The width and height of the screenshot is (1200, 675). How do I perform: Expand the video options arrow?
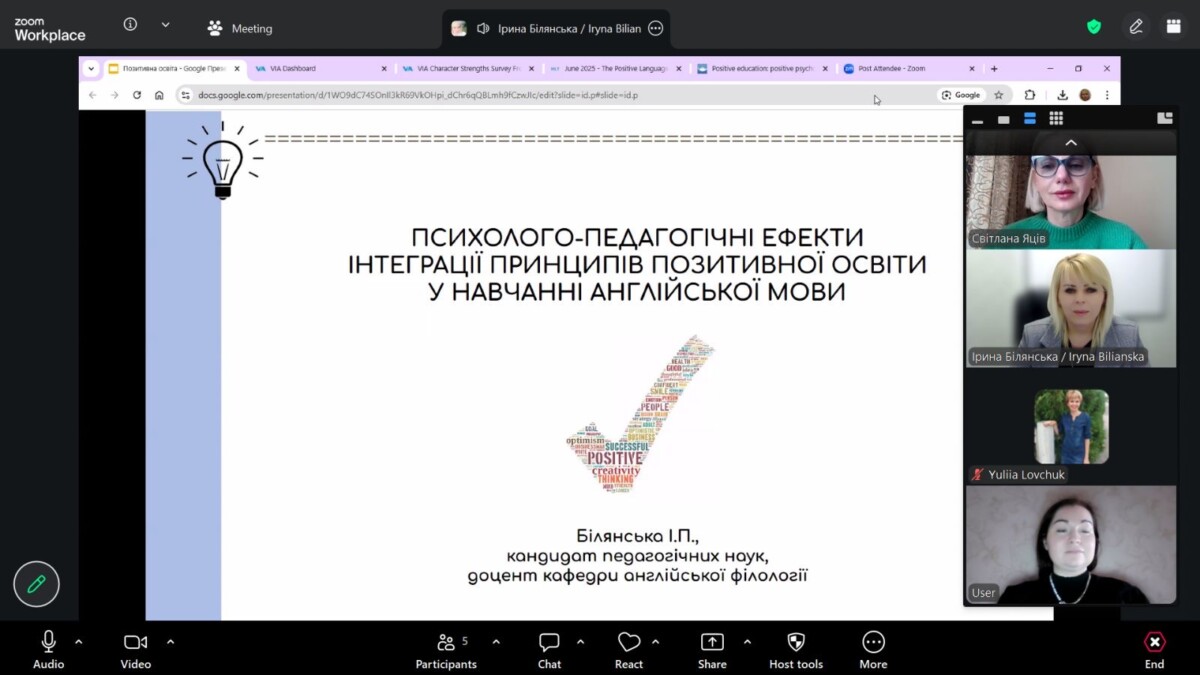pos(170,642)
